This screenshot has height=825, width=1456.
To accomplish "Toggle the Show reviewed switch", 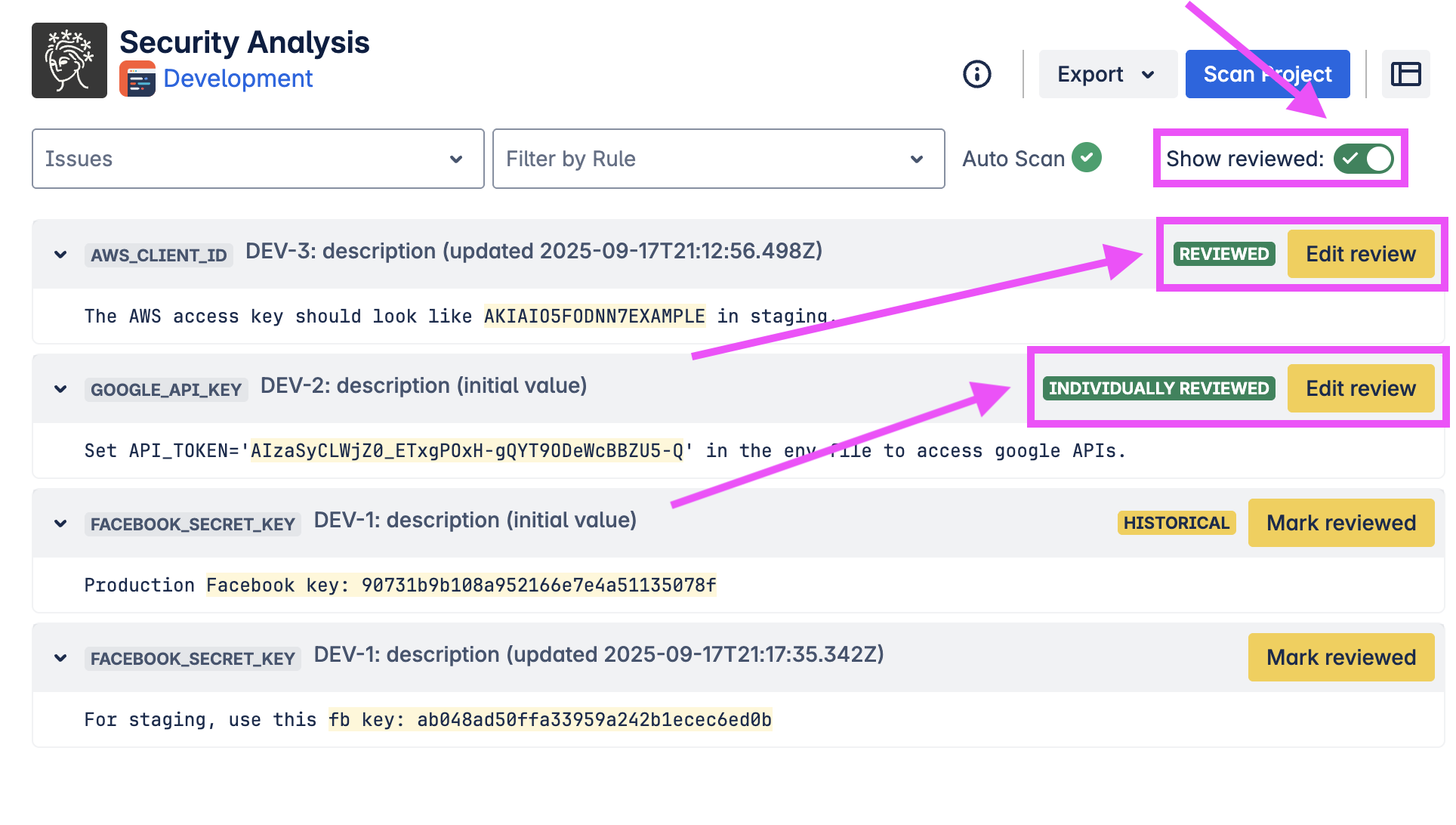I will click(x=1363, y=159).
